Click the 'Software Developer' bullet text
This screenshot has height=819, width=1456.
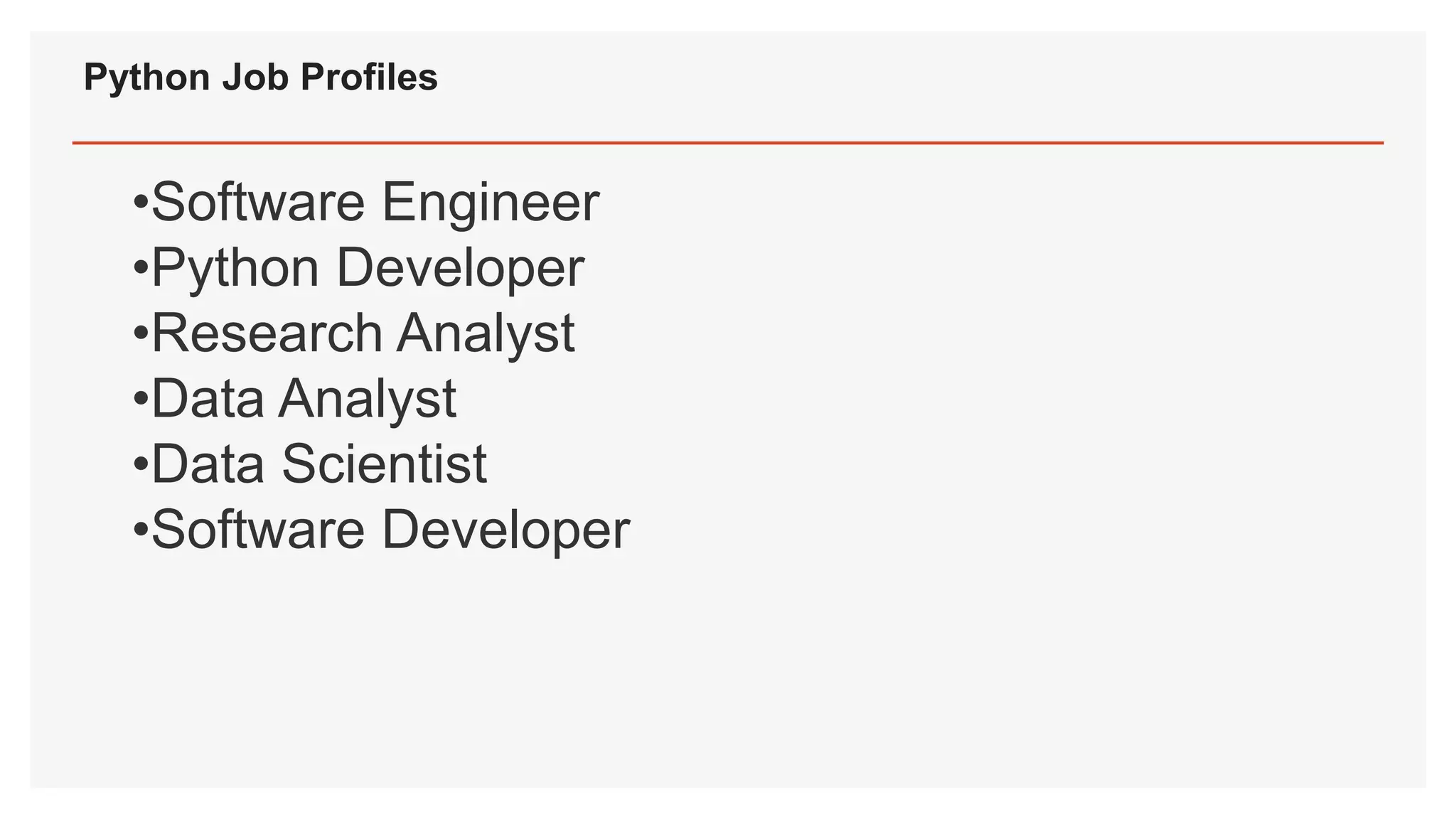pos(390,530)
